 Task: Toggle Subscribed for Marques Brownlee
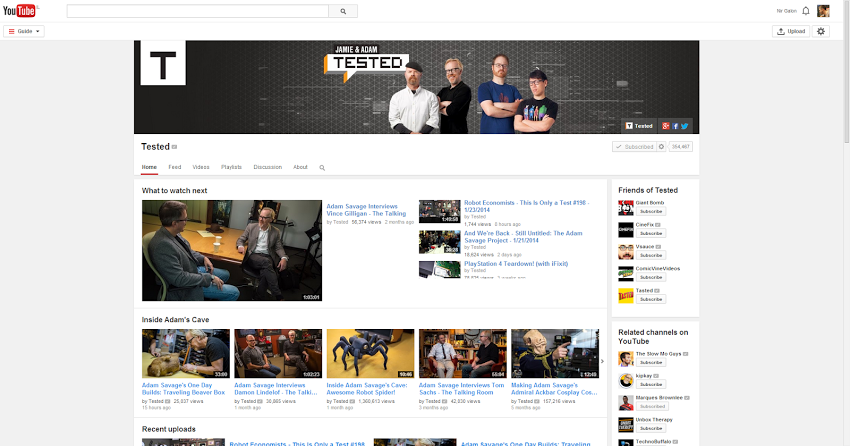tap(652, 406)
